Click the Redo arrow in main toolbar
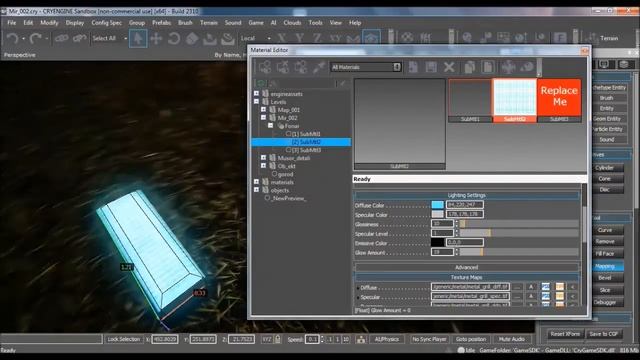 pyautogui.click(x=35, y=39)
